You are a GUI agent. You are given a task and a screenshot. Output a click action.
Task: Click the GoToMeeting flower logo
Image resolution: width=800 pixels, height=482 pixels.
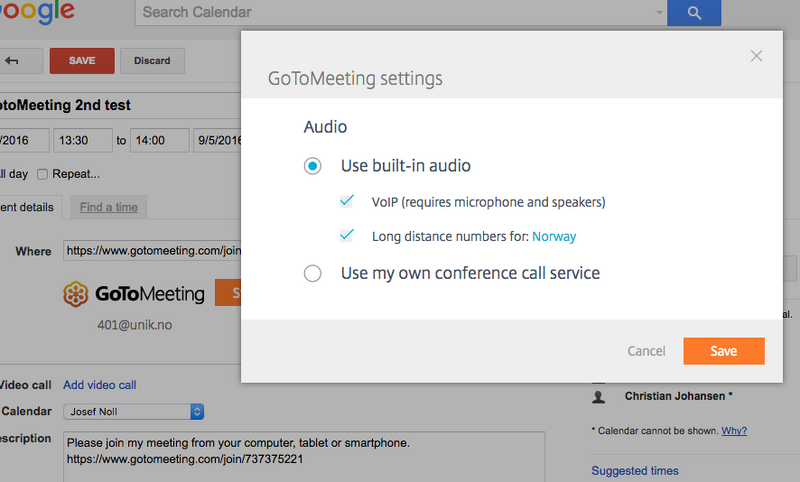76,294
